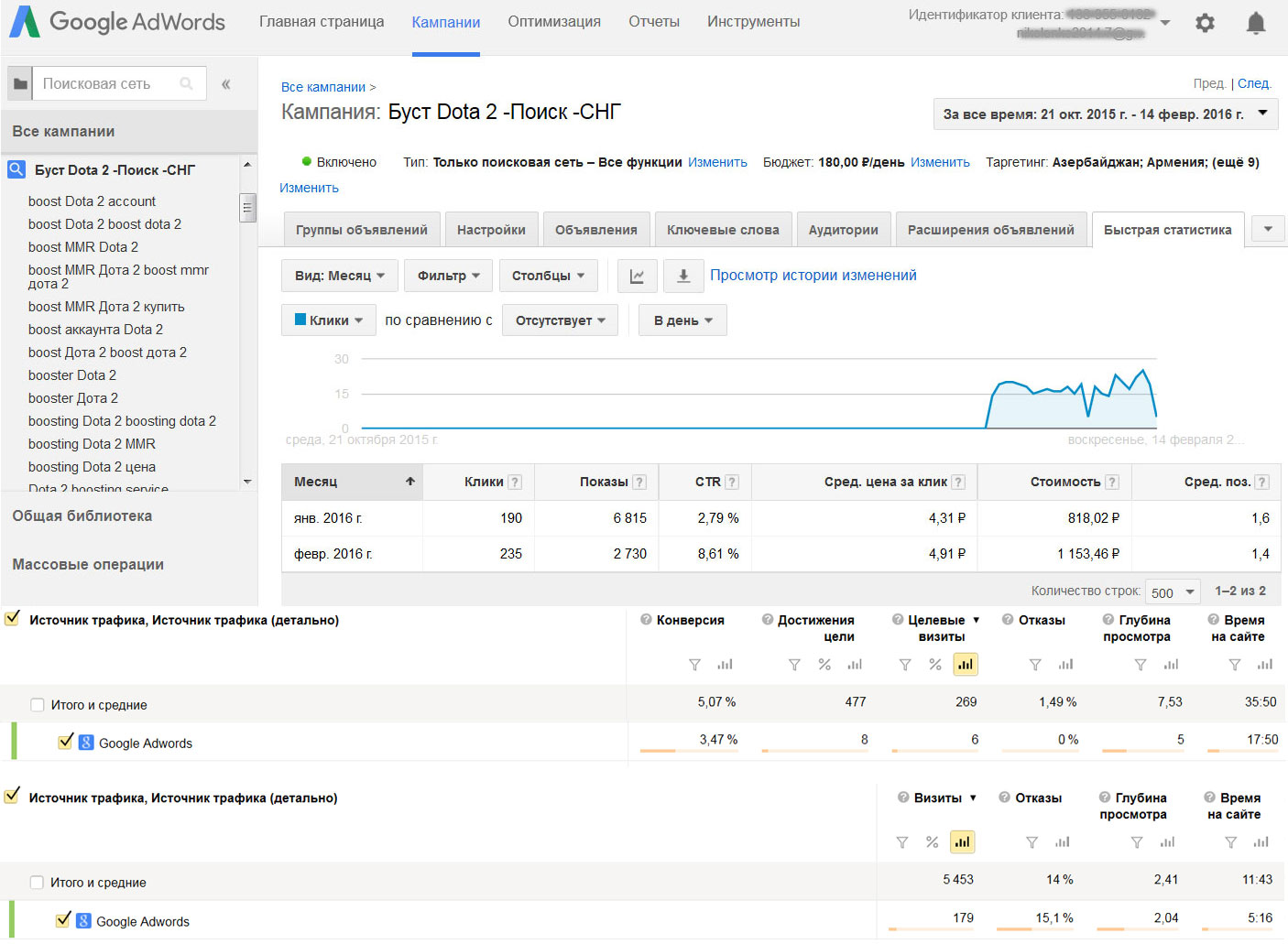Click the bar chart icon under Конверсия

(x=725, y=665)
